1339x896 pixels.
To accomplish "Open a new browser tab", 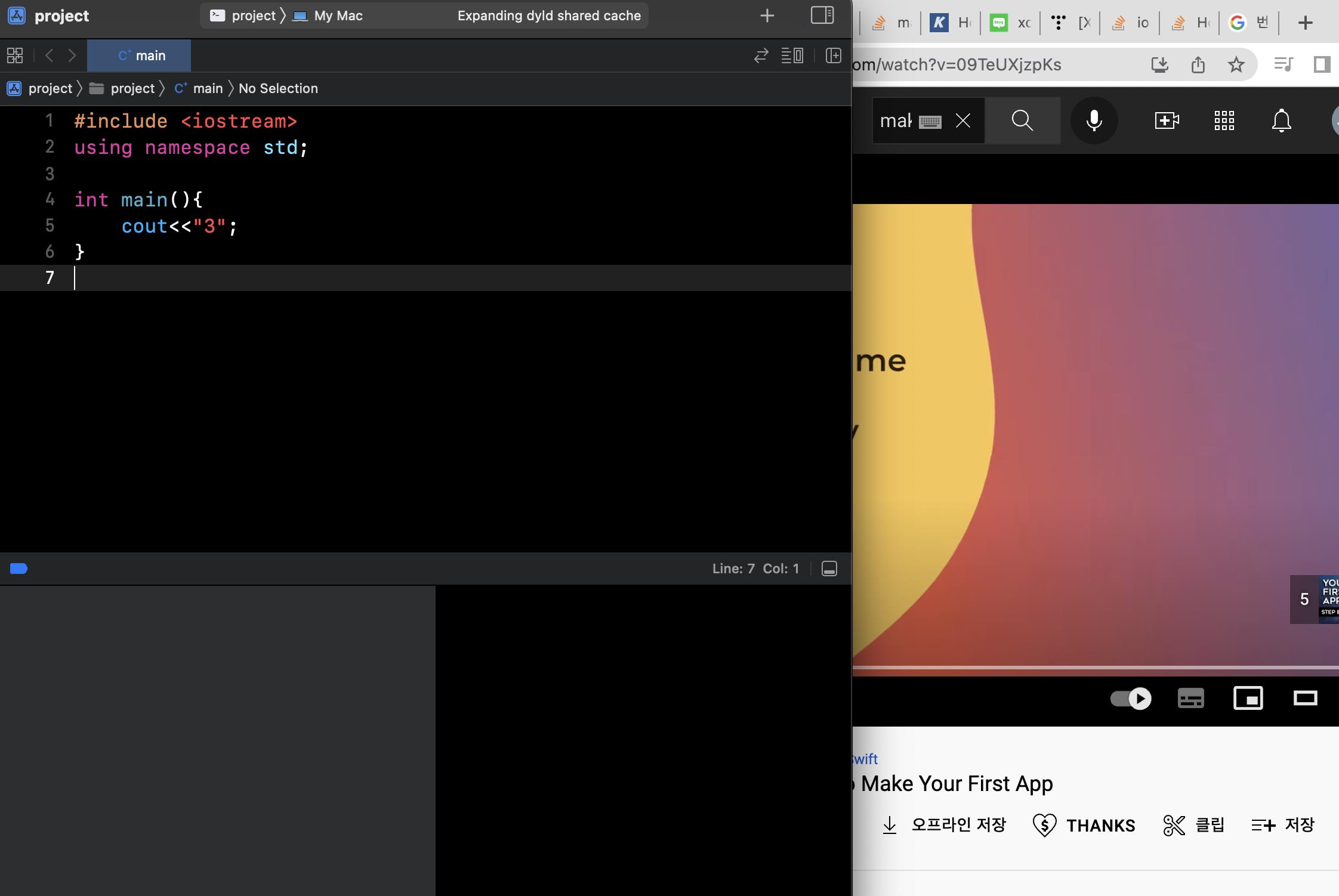I will (1306, 23).
